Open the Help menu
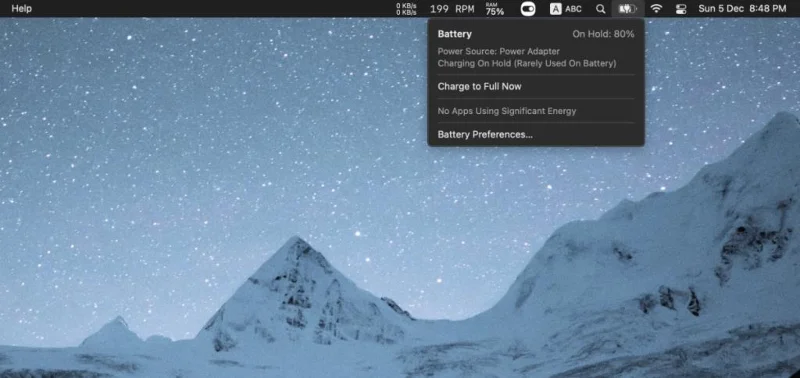 [21, 9]
